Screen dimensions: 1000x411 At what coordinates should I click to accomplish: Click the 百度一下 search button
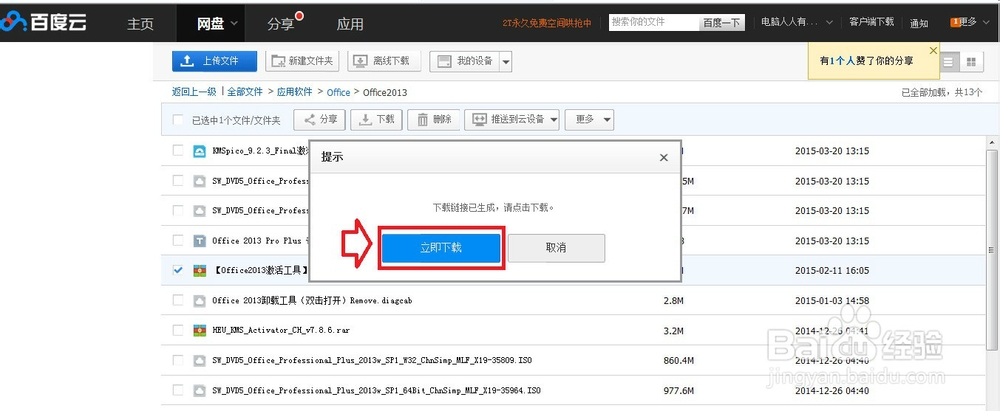[x=722, y=23]
